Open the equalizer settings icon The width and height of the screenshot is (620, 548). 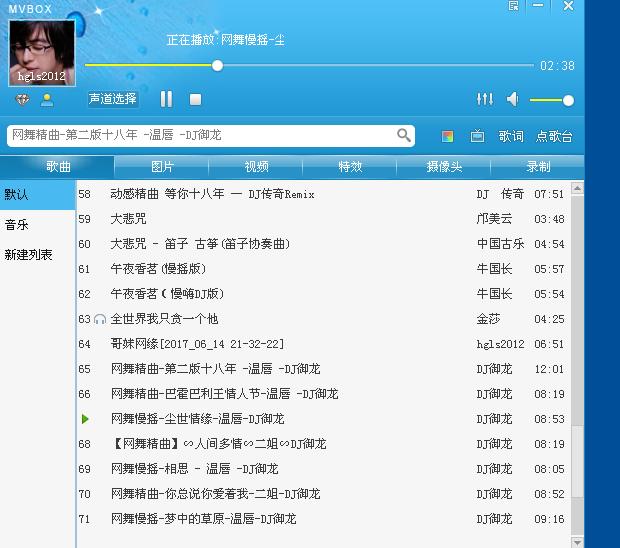pyautogui.click(x=485, y=99)
